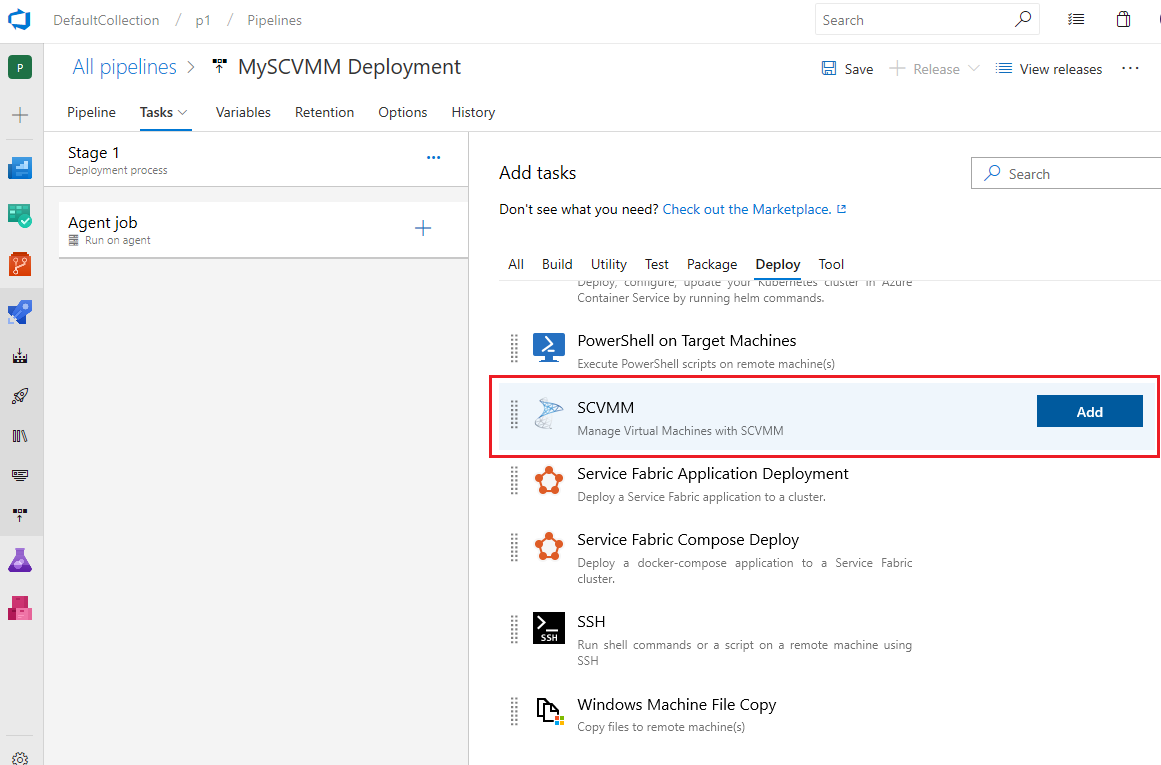Select the SSH task item
The image size is (1161, 765).
[709, 639]
